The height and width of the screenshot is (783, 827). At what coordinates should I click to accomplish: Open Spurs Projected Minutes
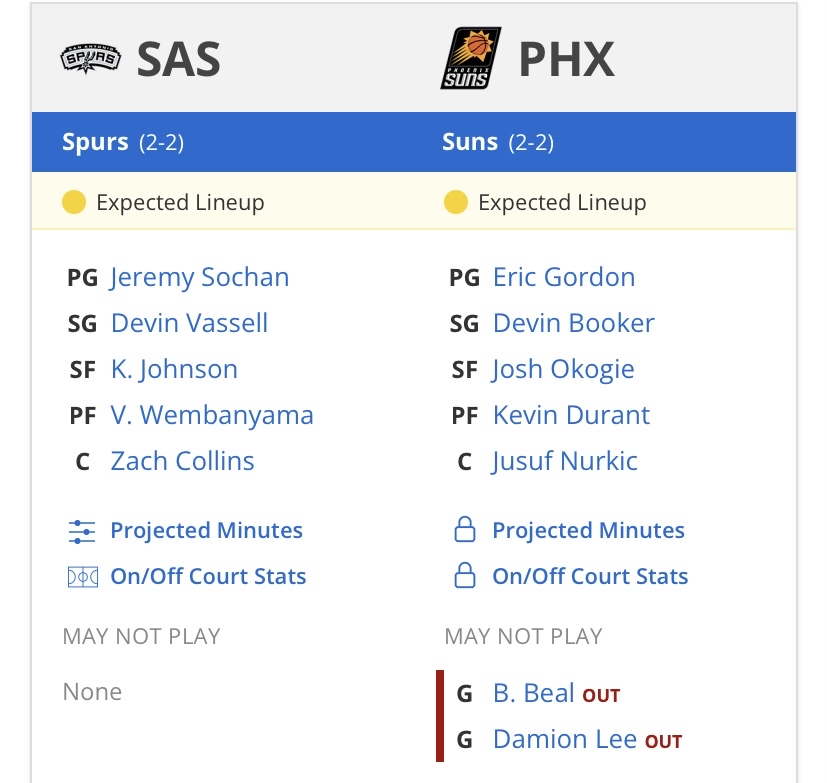[206, 531]
